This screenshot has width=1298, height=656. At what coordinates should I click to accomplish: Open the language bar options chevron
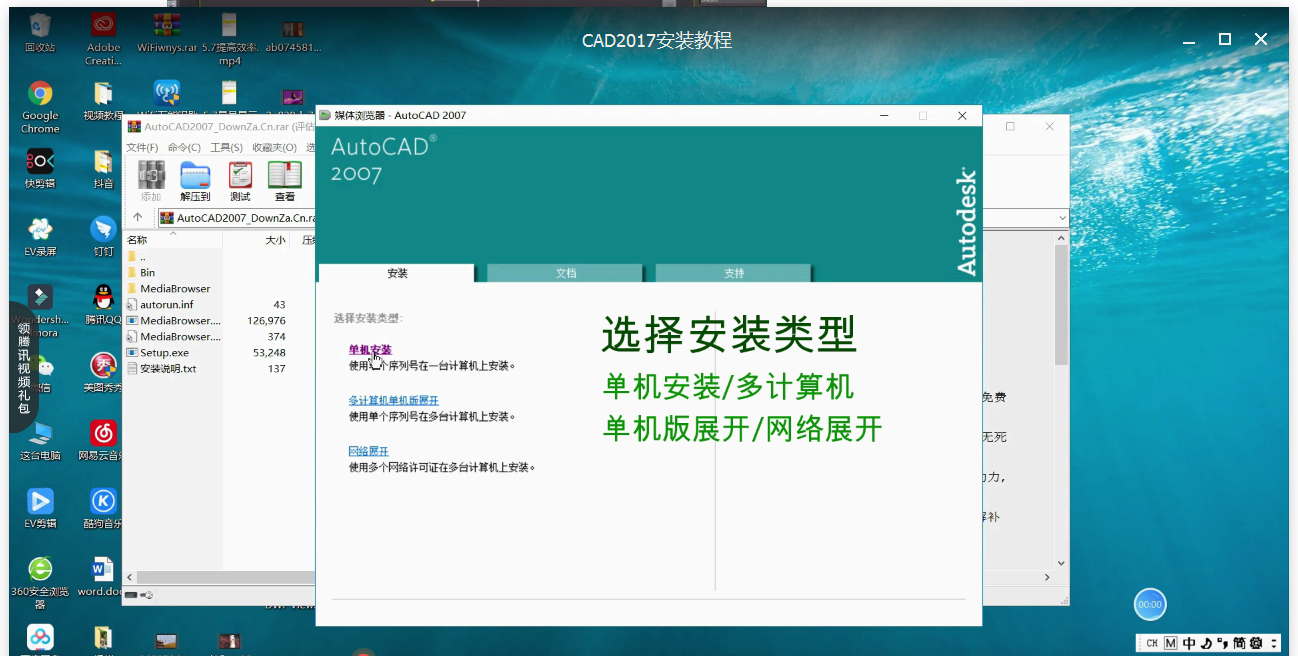[1274, 643]
